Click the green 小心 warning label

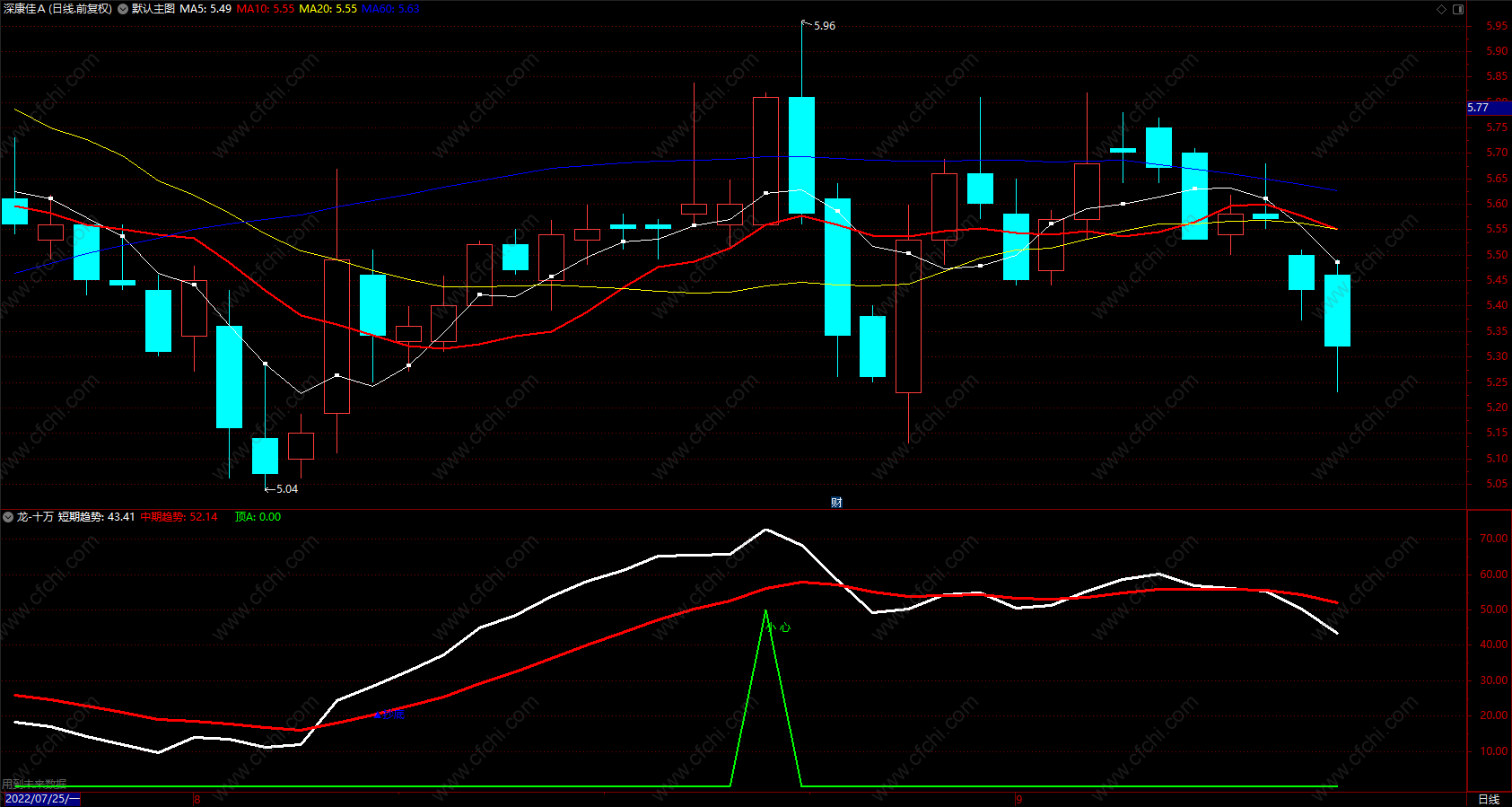point(780,627)
